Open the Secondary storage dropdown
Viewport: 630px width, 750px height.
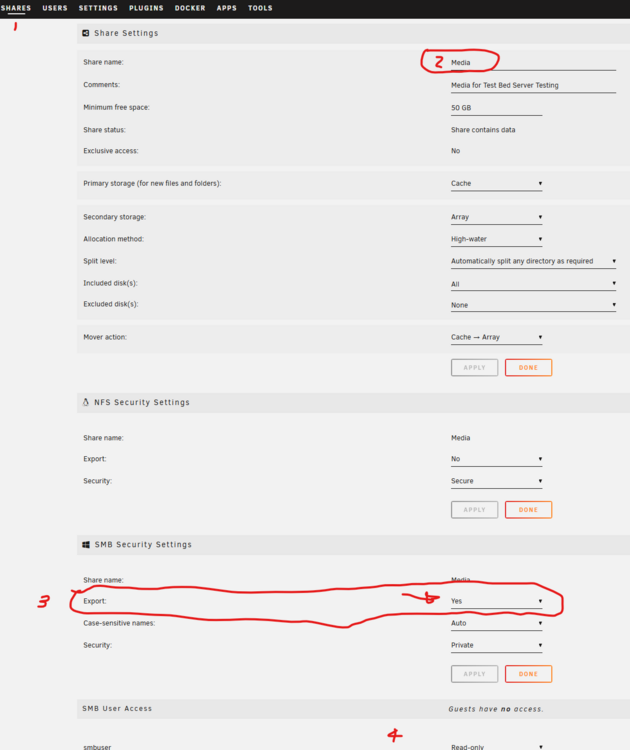pos(496,217)
